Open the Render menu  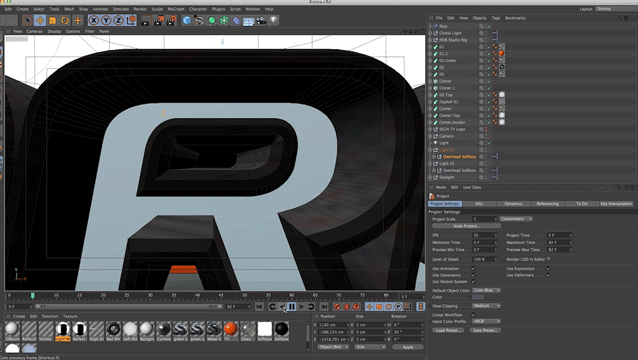click(x=140, y=9)
